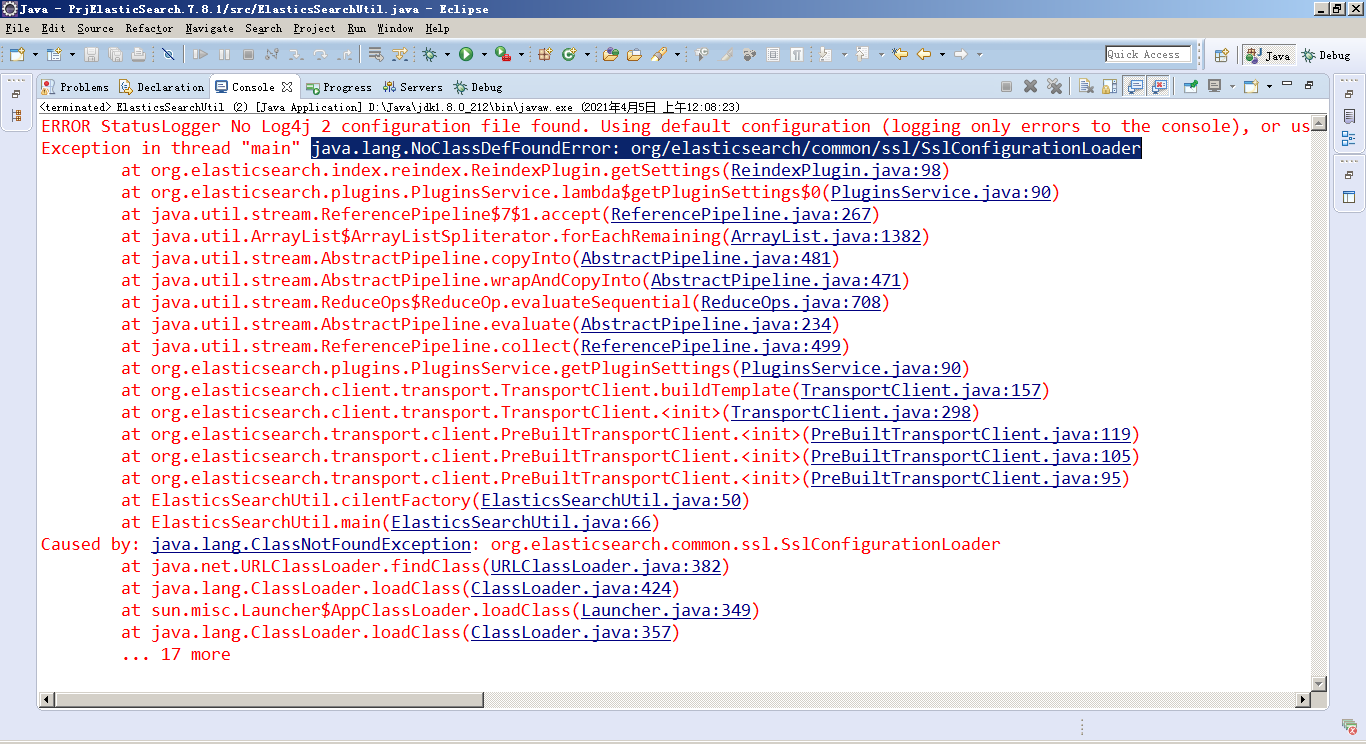Toggle Show Console When Standard Out Changes
Image resolution: width=1366 pixels, height=744 pixels.
point(1135,86)
